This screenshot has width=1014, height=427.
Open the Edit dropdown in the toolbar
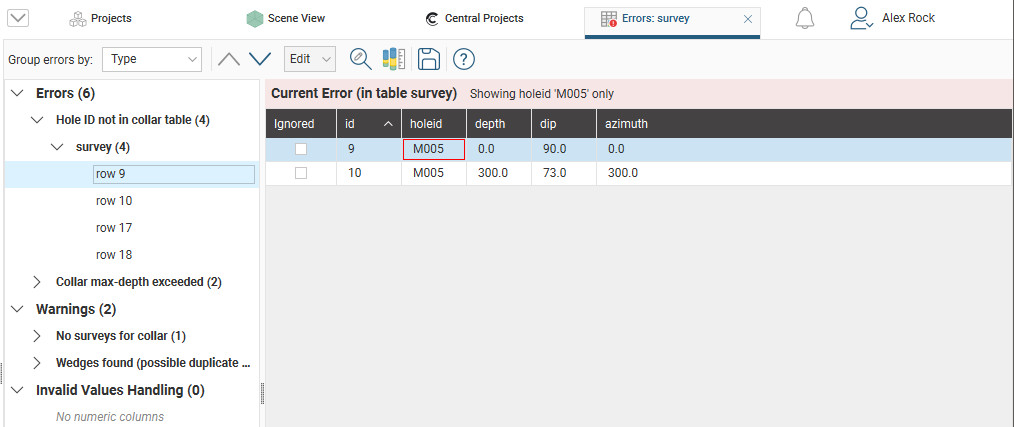(x=309, y=59)
